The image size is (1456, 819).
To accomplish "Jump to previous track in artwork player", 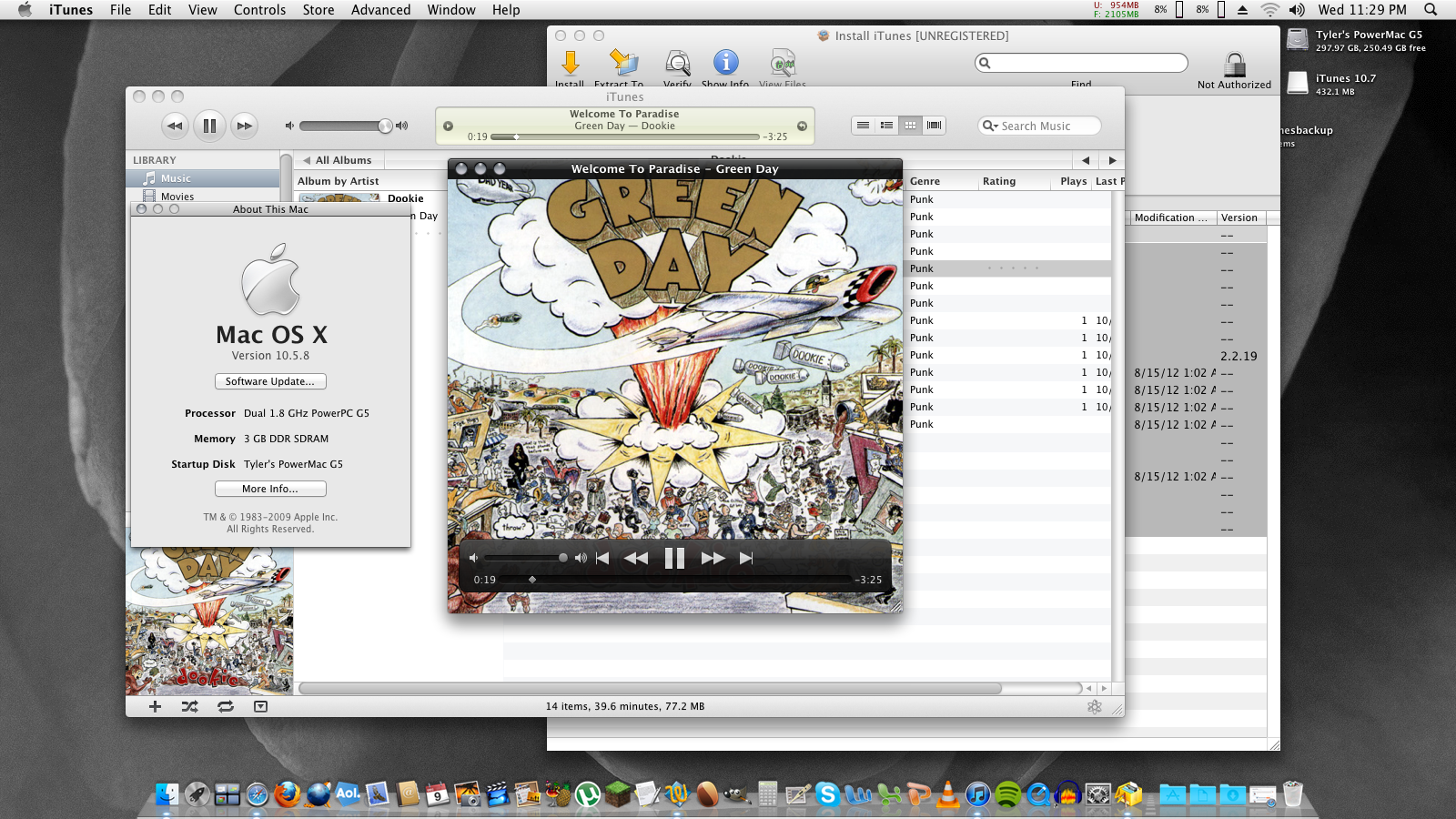I will pyautogui.click(x=602, y=558).
